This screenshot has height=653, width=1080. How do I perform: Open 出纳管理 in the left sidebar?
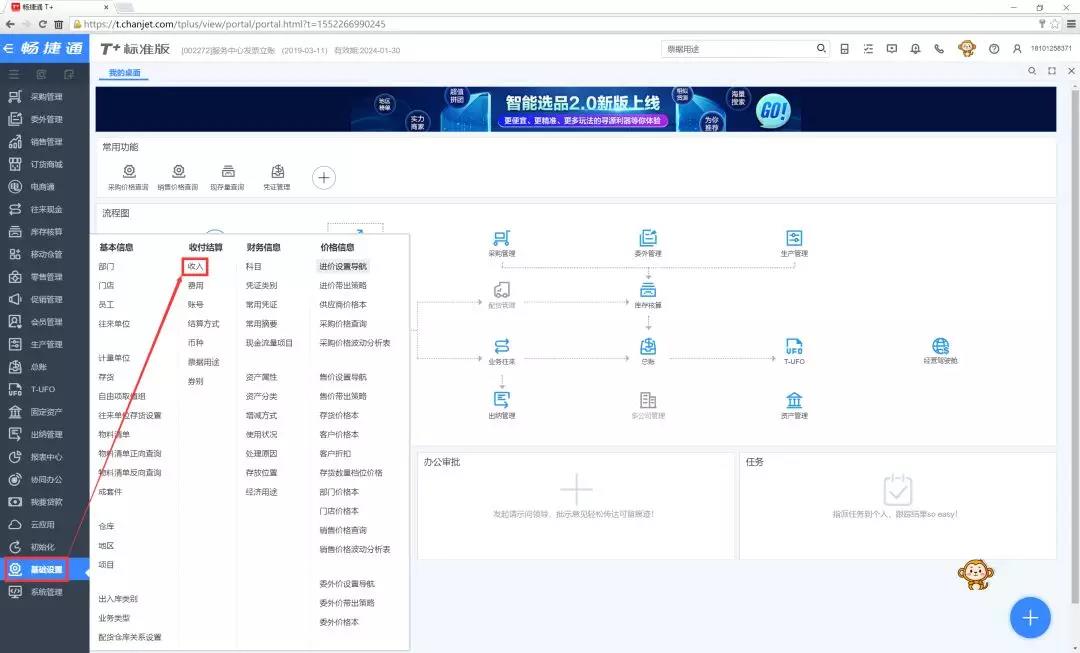(x=45, y=435)
